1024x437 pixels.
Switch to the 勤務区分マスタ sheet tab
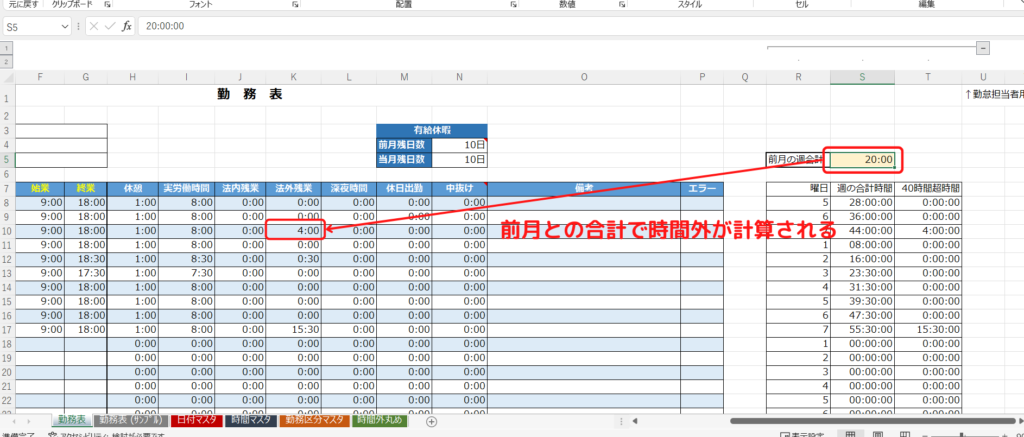(315, 420)
